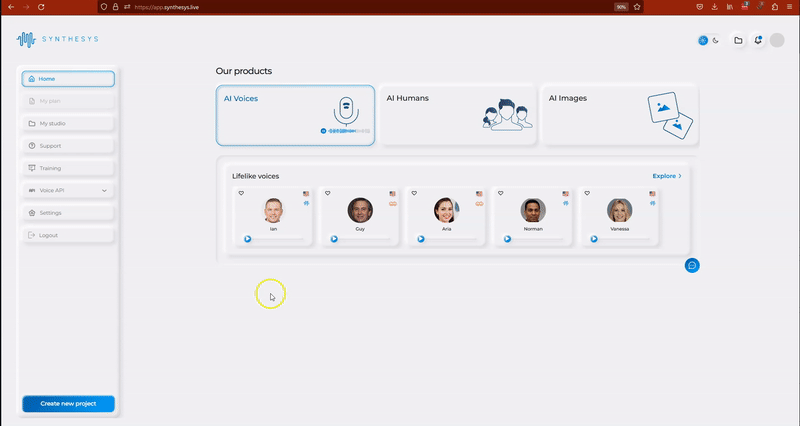Open the browser hamburger menu
Screen dimensions: 800x426
coord(790,7)
